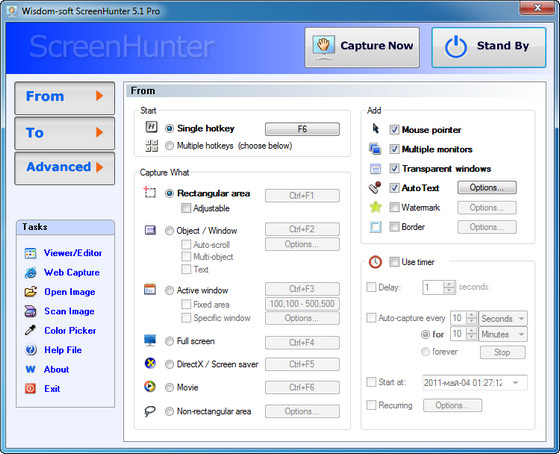Click the DirectX / Screen saver icon
The width and height of the screenshot is (560, 454).
click(150, 363)
